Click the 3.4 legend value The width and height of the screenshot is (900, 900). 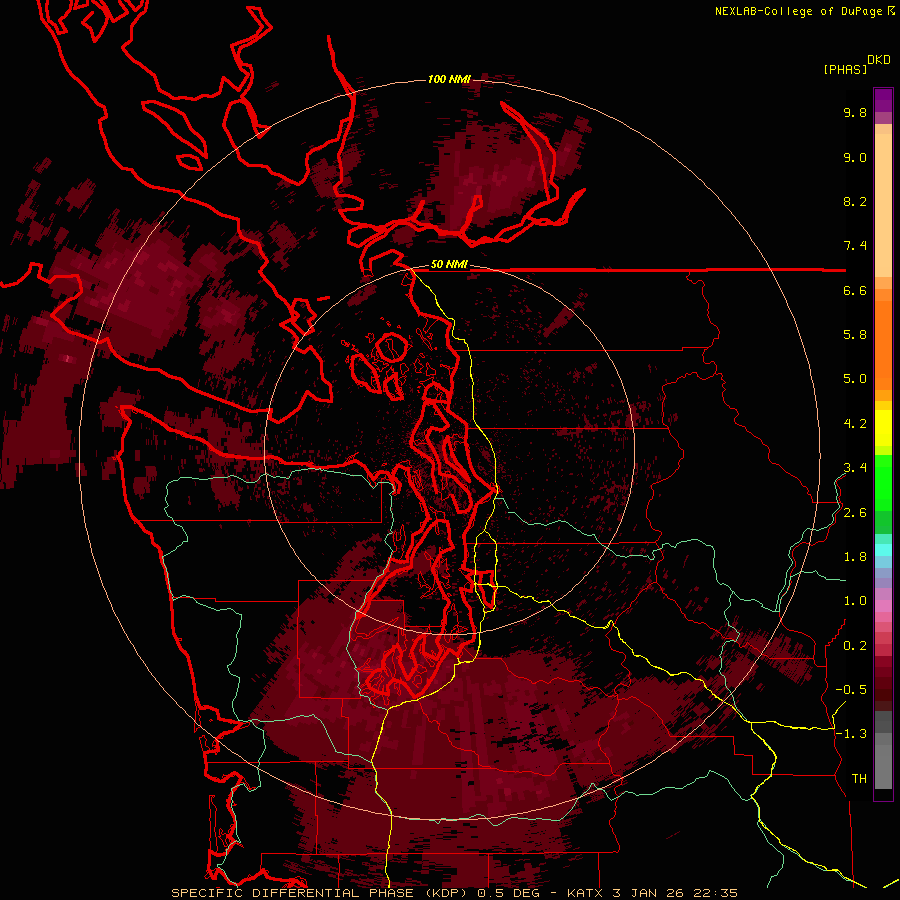855,468
